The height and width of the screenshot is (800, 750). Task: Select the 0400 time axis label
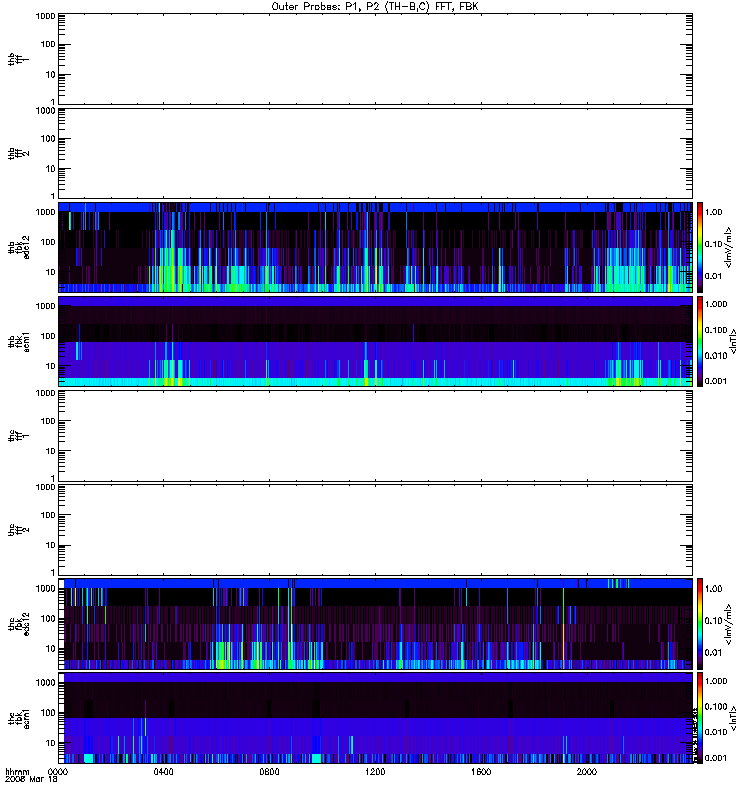[x=163, y=772]
